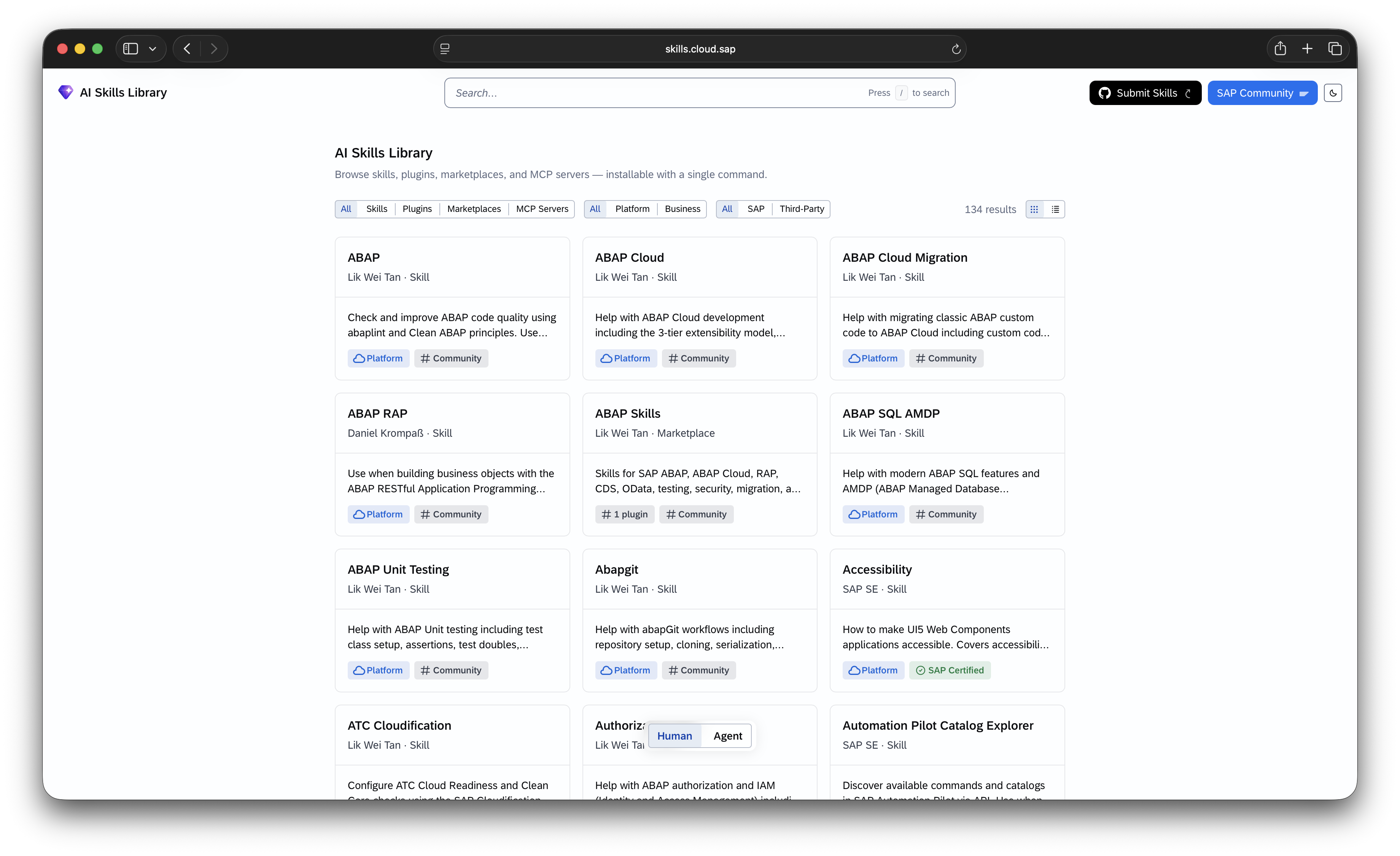This screenshot has height=856, width=1400.
Task: Open the Abapgit skill card
Action: click(x=700, y=620)
